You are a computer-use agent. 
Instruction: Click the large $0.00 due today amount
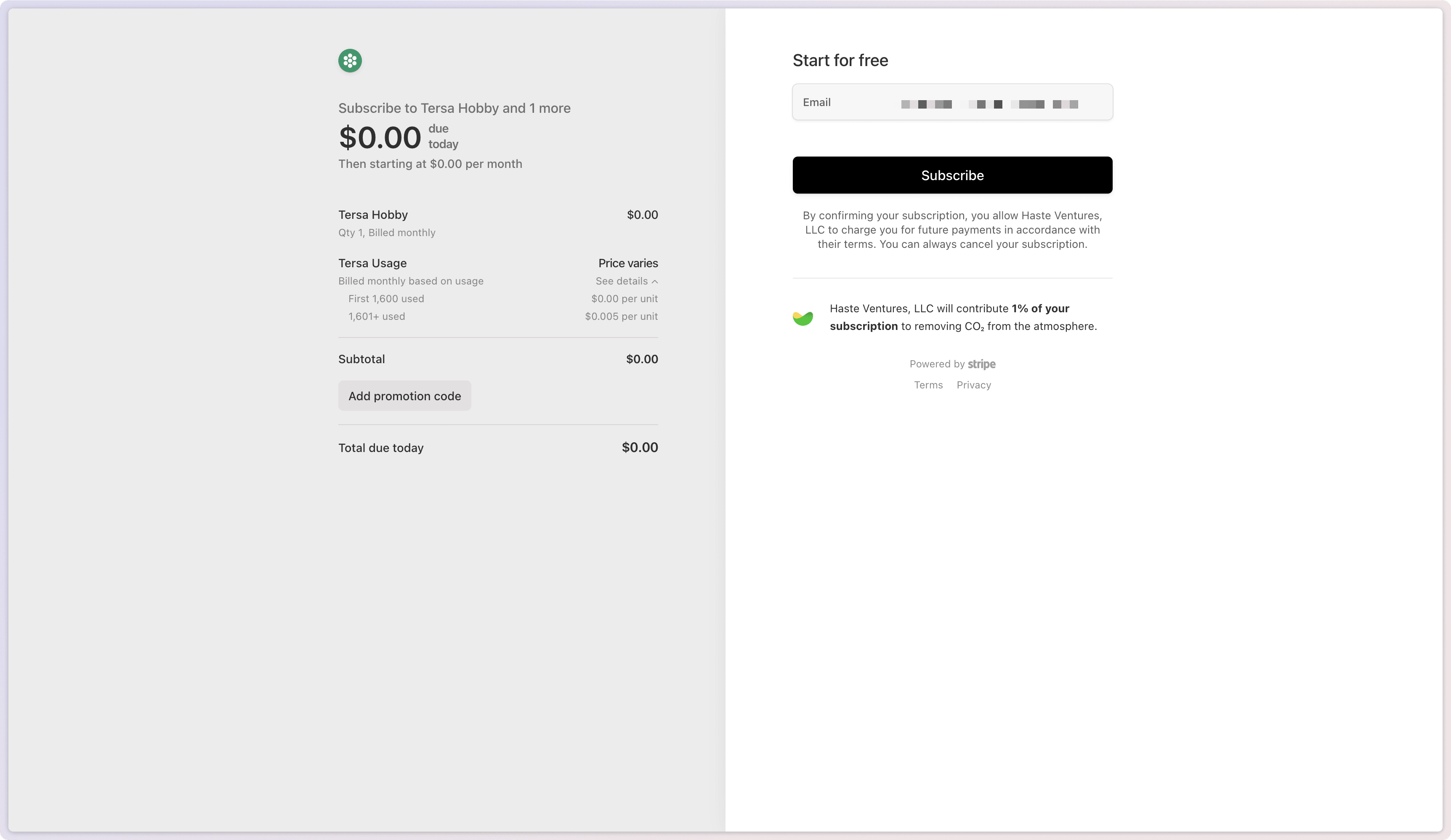(380, 138)
